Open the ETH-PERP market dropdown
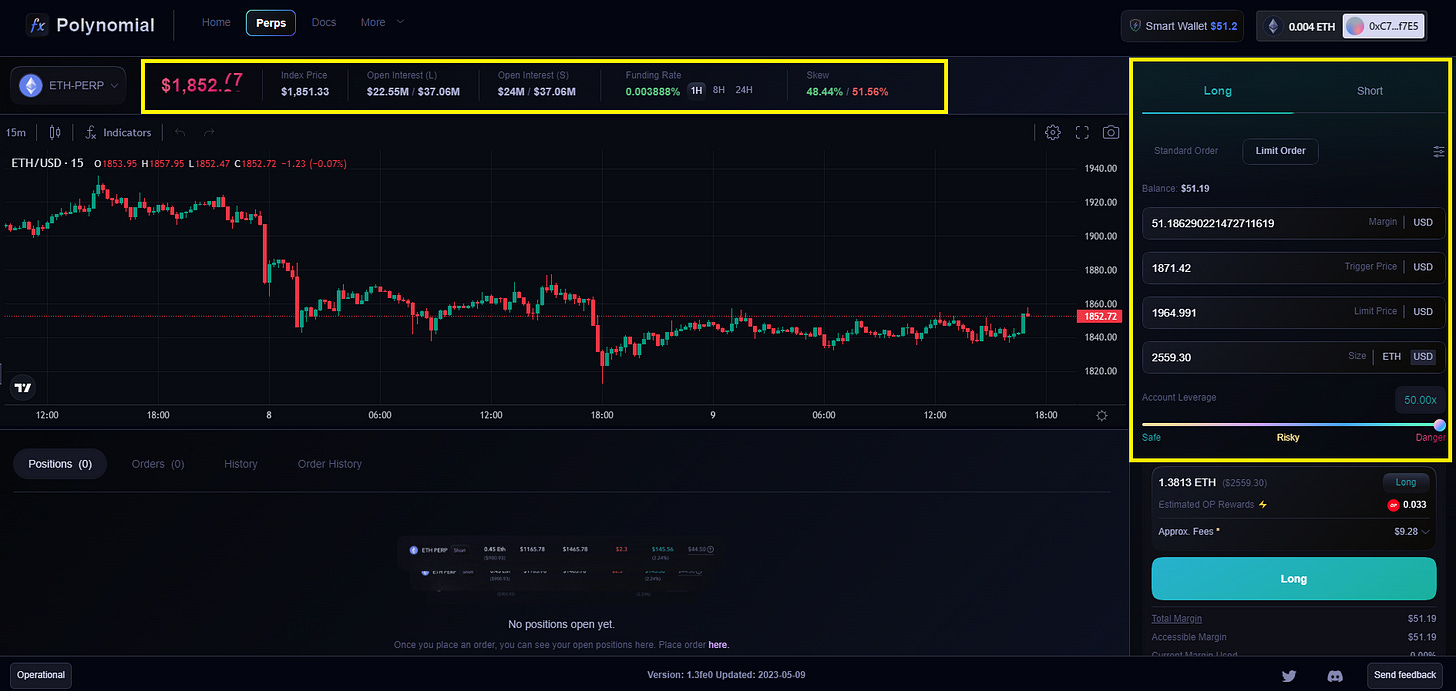Screen dimensions: 1456x691 [68, 86]
